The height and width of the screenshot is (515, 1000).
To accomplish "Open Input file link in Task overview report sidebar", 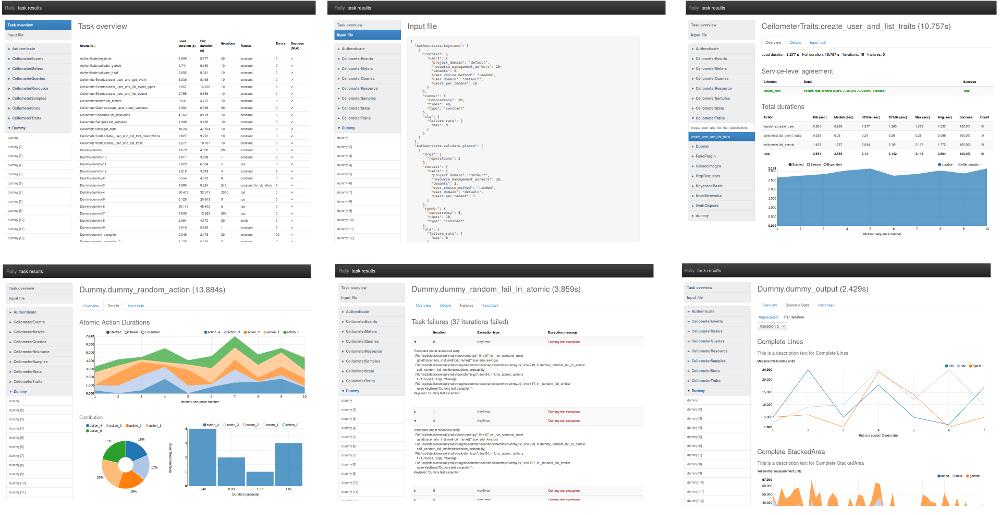I will [17, 34].
